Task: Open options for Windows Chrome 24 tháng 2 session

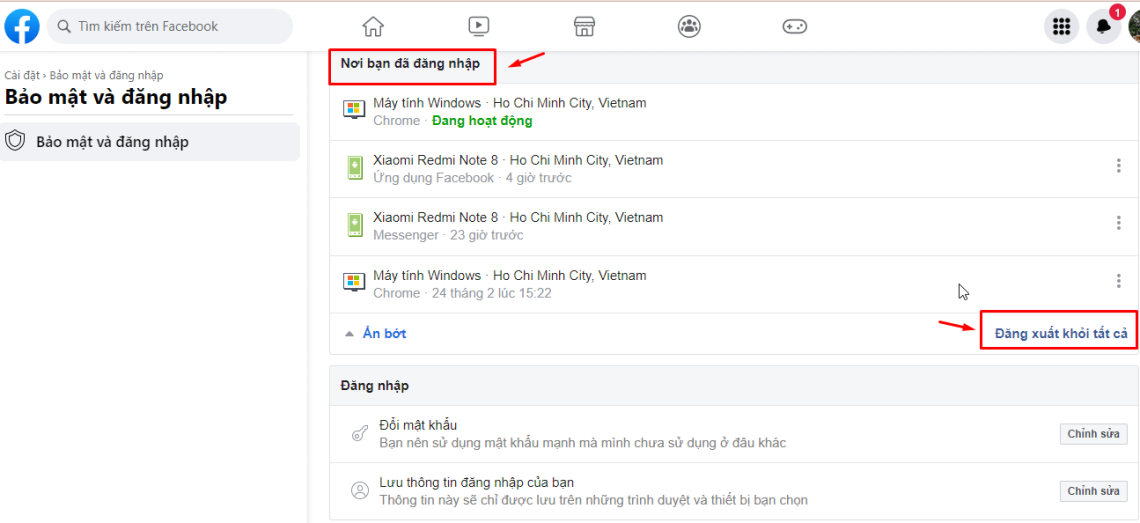Action: pyautogui.click(x=1118, y=281)
